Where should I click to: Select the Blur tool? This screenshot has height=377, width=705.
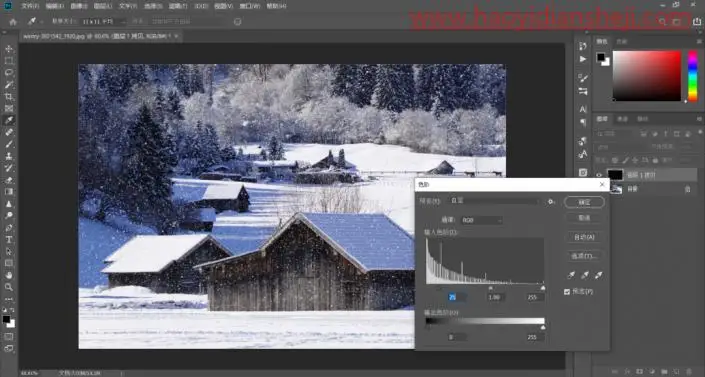9,204
